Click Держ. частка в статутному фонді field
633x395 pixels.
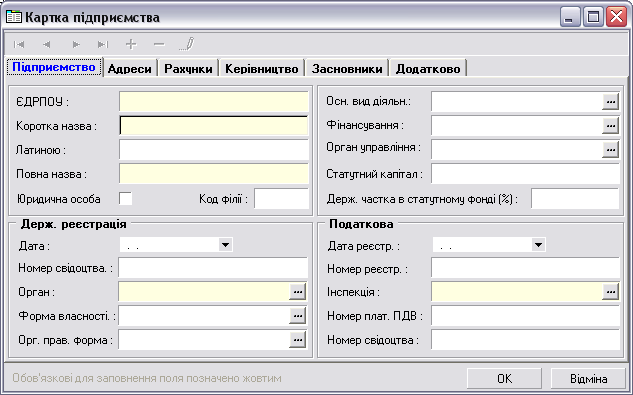pyautogui.click(x=575, y=199)
